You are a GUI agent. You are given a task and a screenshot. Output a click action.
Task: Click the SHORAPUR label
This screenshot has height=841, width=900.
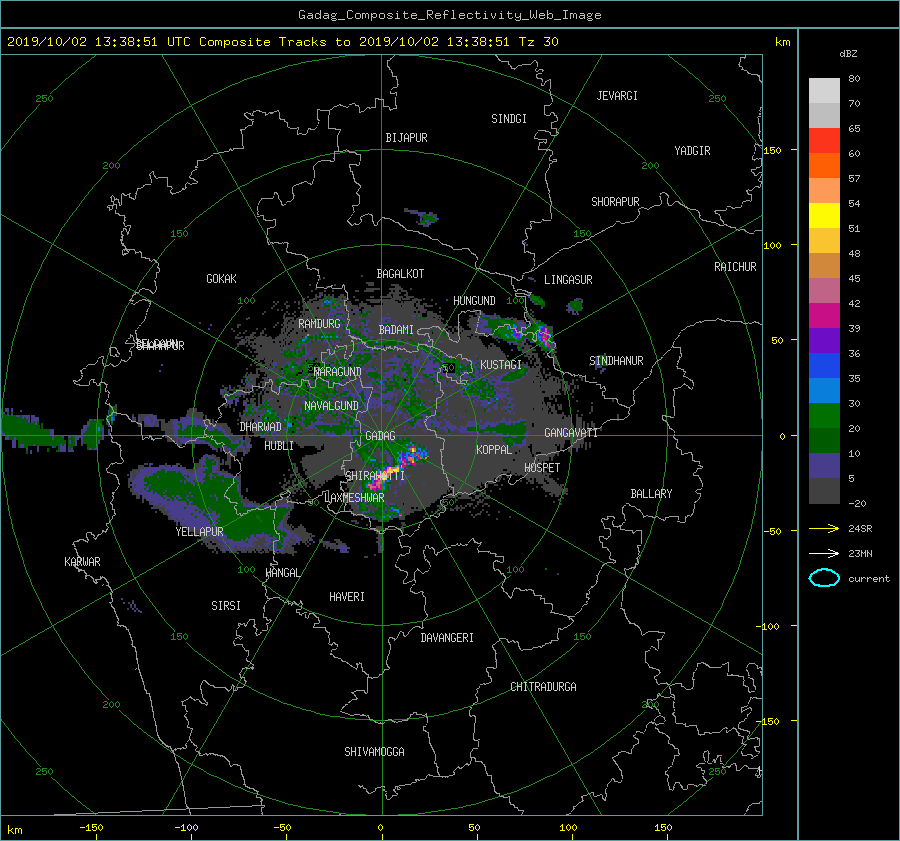[x=615, y=202]
